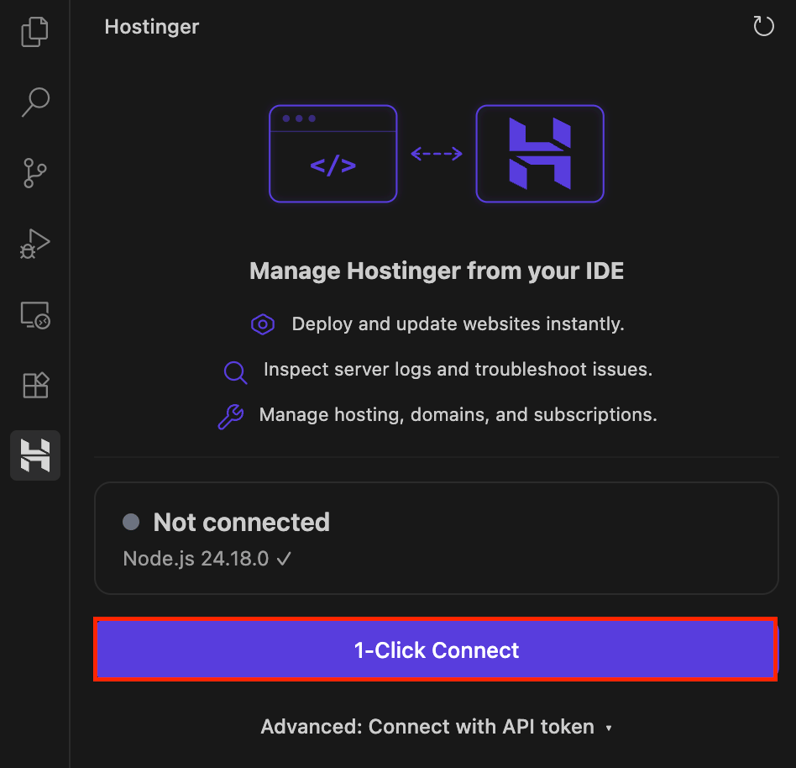This screenshot has width=796, height=768.
Task: Click the refresh icon in the Hostinger panel
Action: tap(763, 26)
